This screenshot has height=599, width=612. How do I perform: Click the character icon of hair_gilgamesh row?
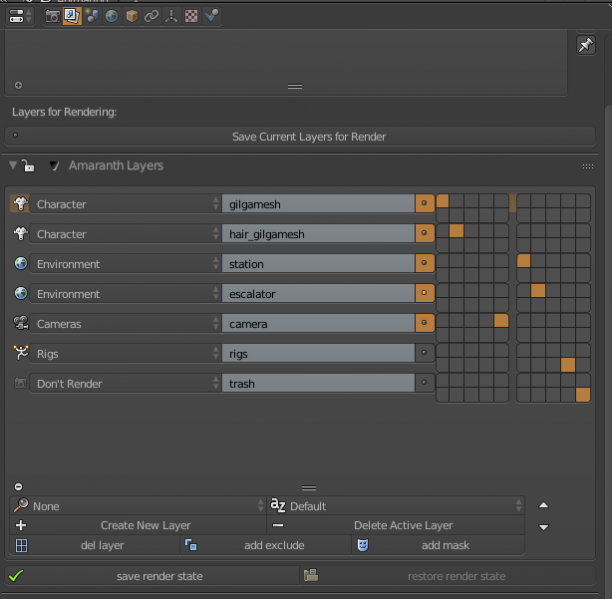pyautogui.click(x=20, y=233)
